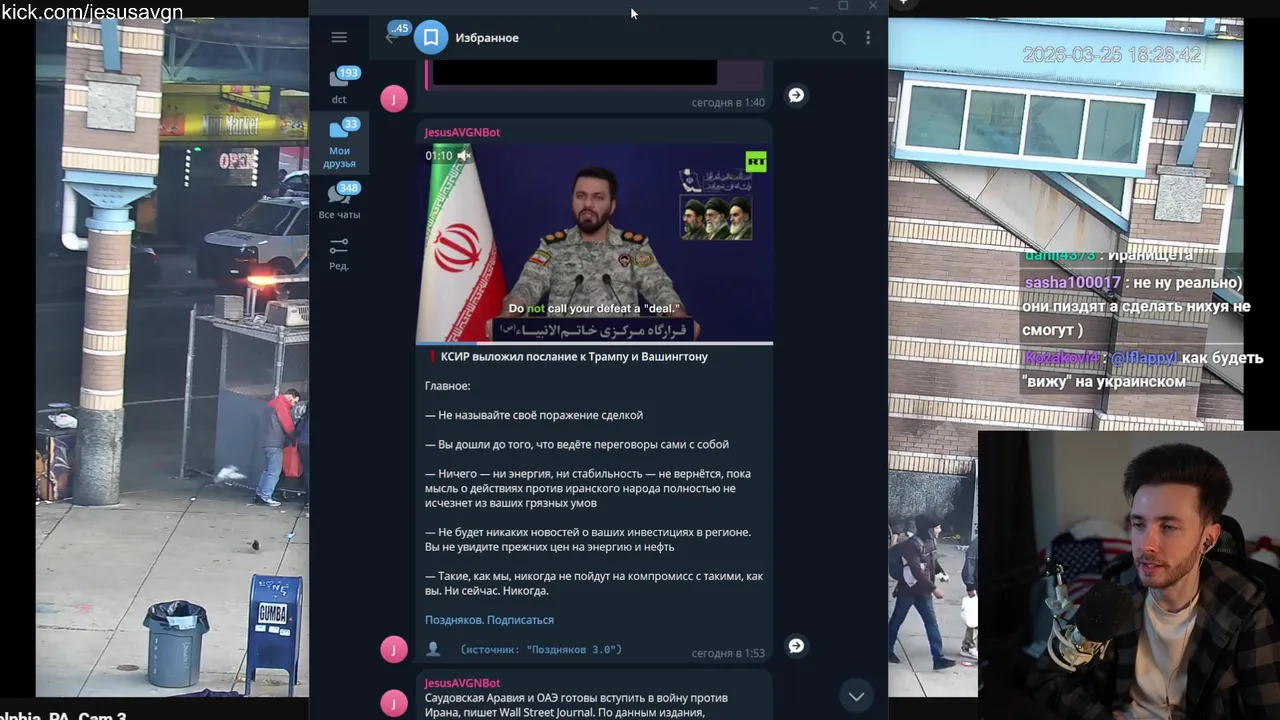Unmute the video with the speaker icon

464,156
